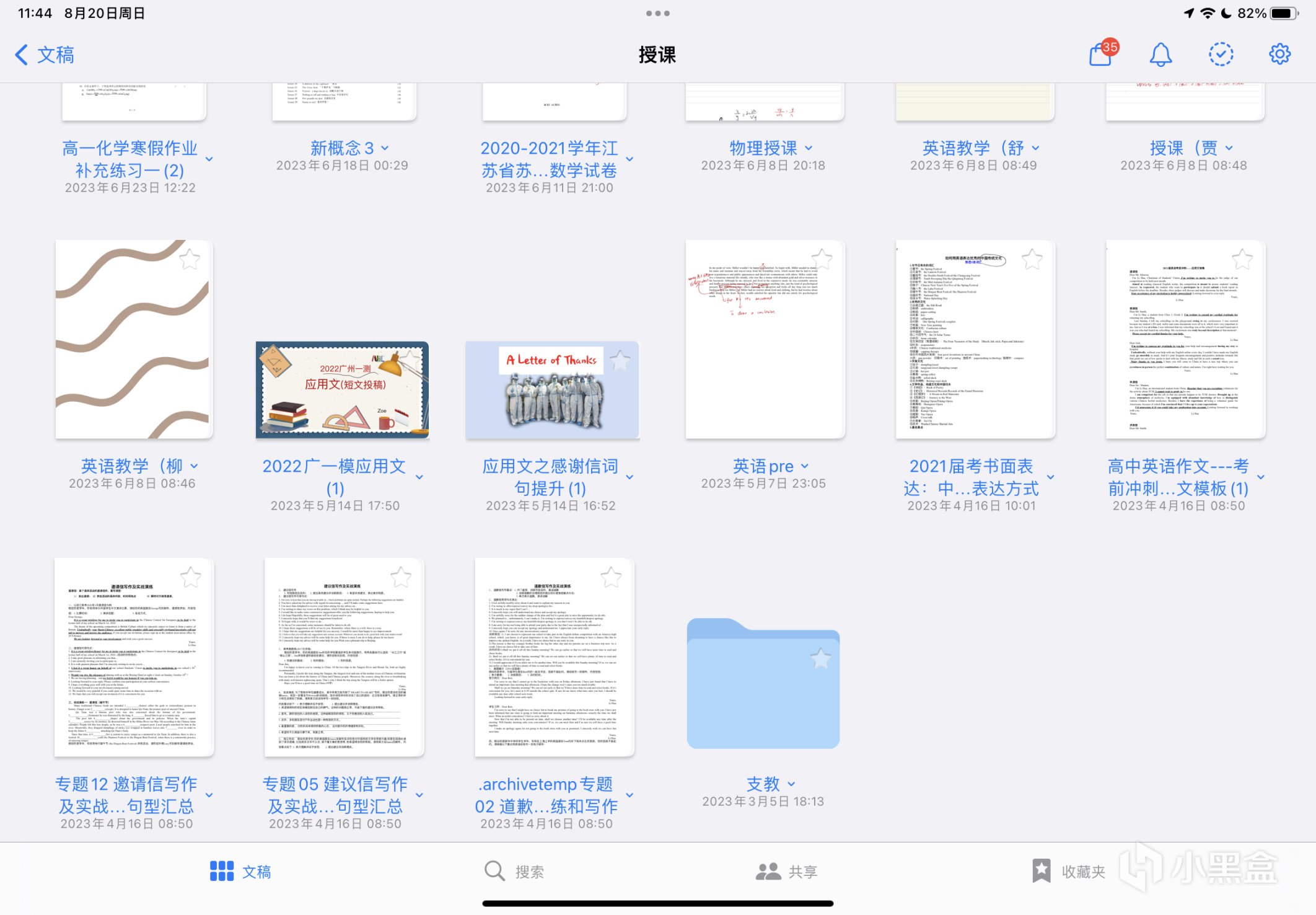Star the 英语教学（柳 notebook as favorite
Image resolution: width=1316 pixels, height=915 pixels.
tap(190, 259)
